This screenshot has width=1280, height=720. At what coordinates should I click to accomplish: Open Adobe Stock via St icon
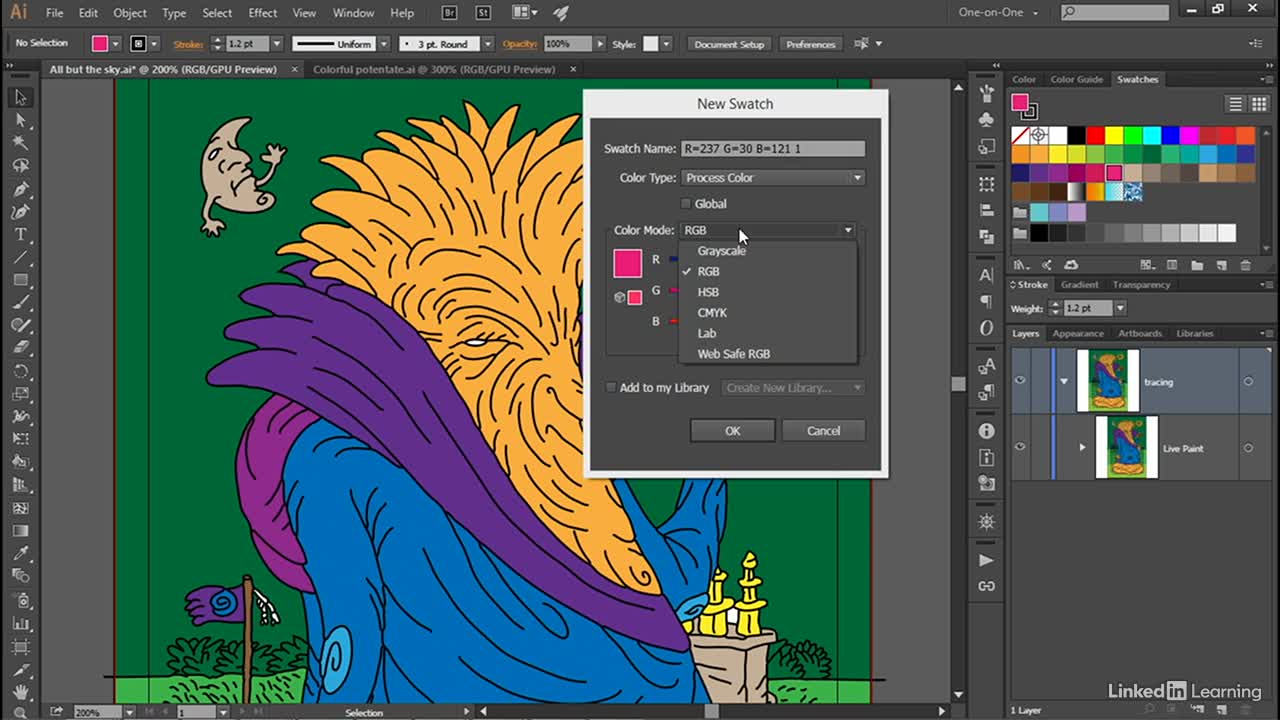pos(483,13)
